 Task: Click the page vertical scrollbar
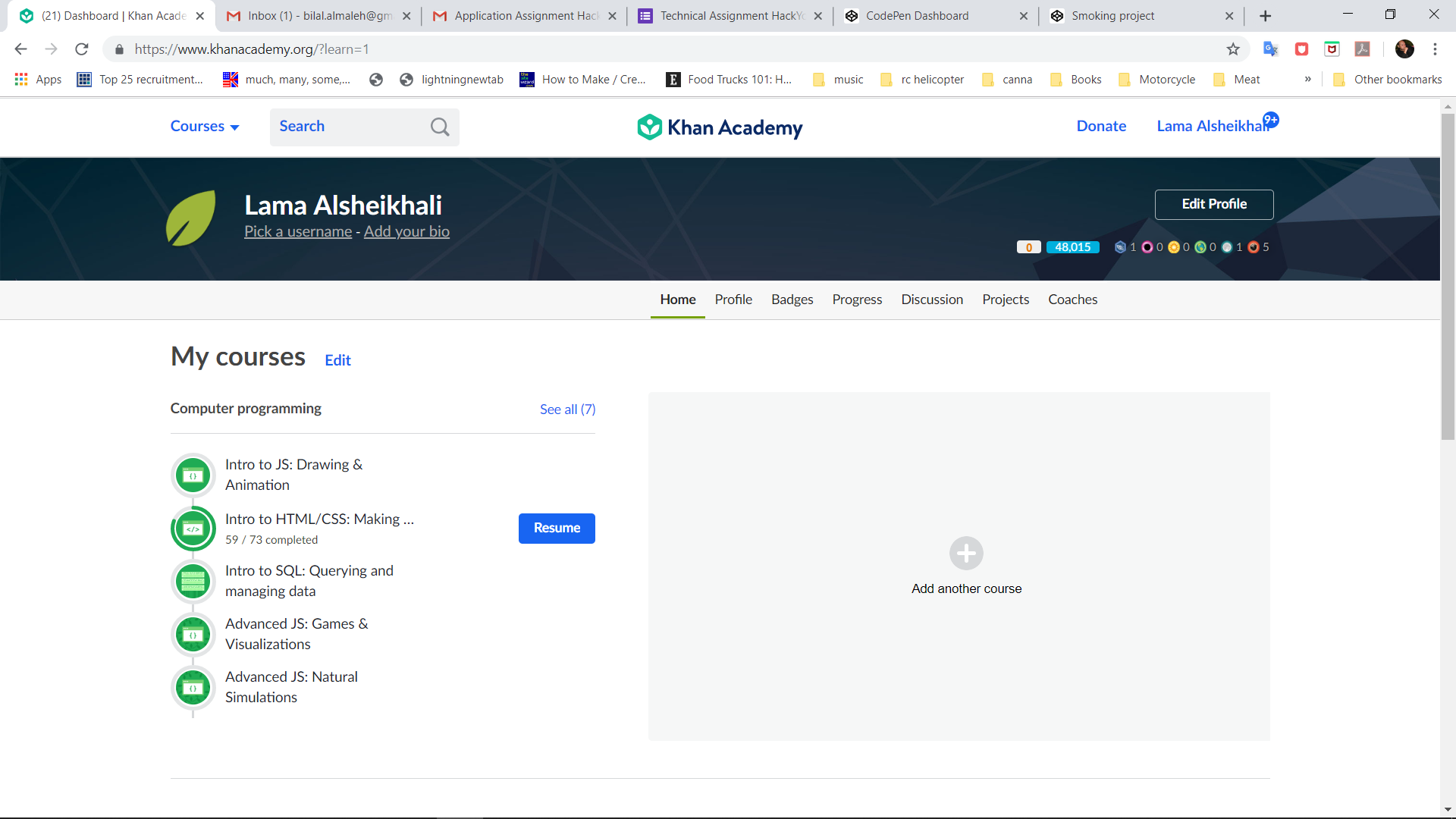tap(1448, 277)
